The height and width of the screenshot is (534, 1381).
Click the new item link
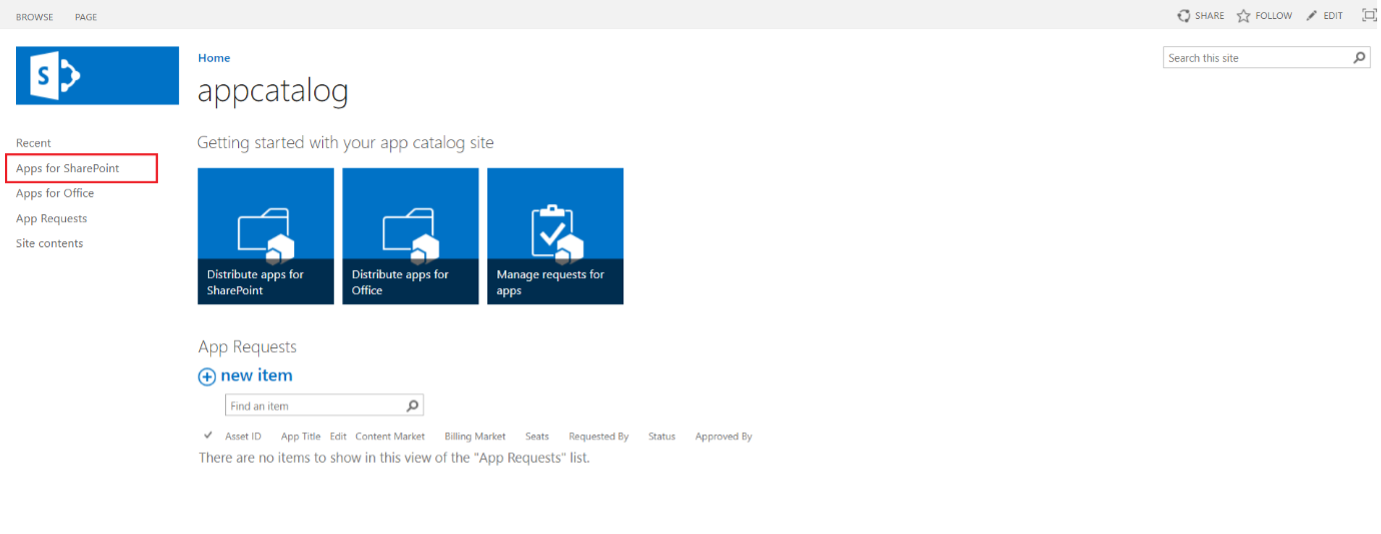point(256,375)
